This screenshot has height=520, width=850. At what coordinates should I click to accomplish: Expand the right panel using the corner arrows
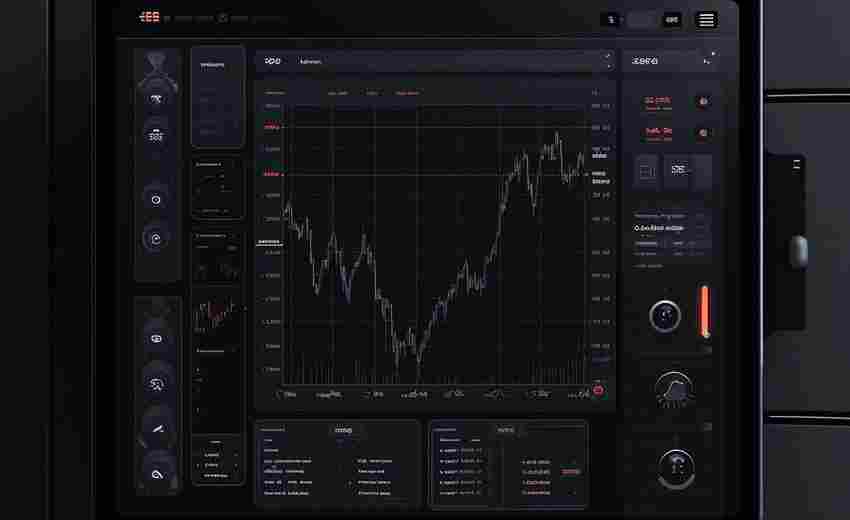pos(709,58)
